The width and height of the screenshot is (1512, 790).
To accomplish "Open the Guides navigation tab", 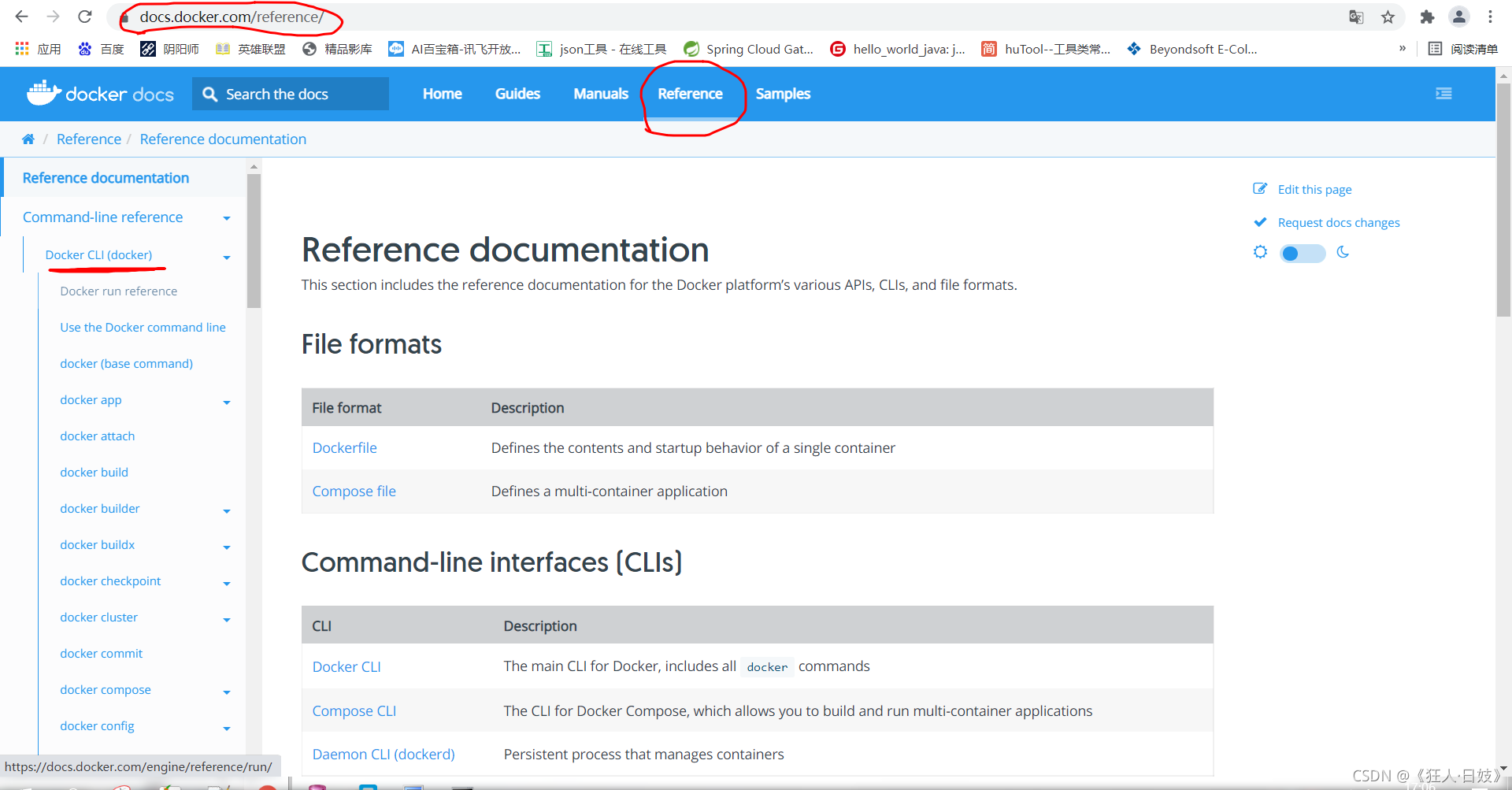I will coord(517,94).
